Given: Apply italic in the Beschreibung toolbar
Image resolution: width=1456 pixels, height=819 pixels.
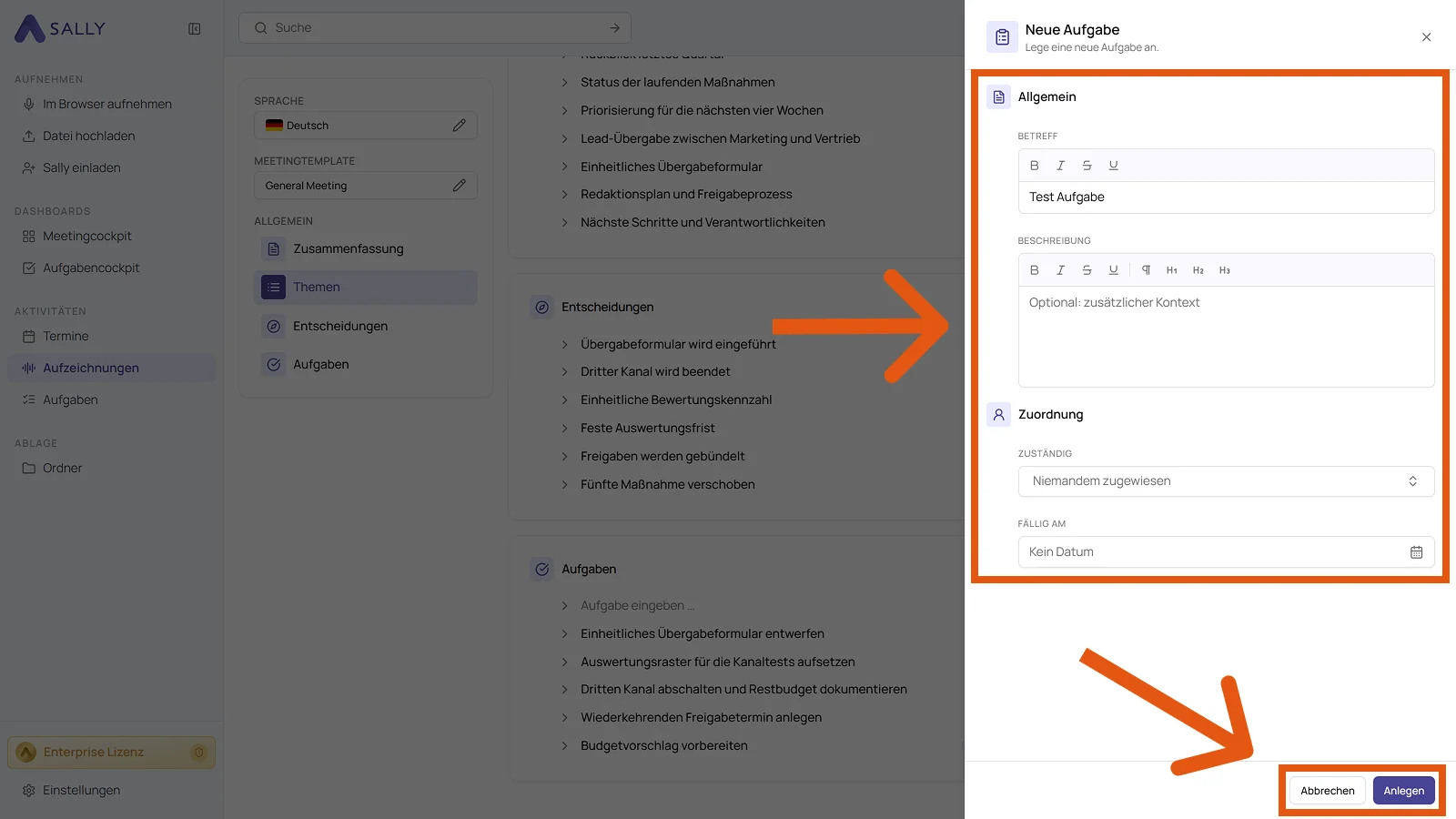Looking at the screenshot, I should click(x=1060, y=270).
